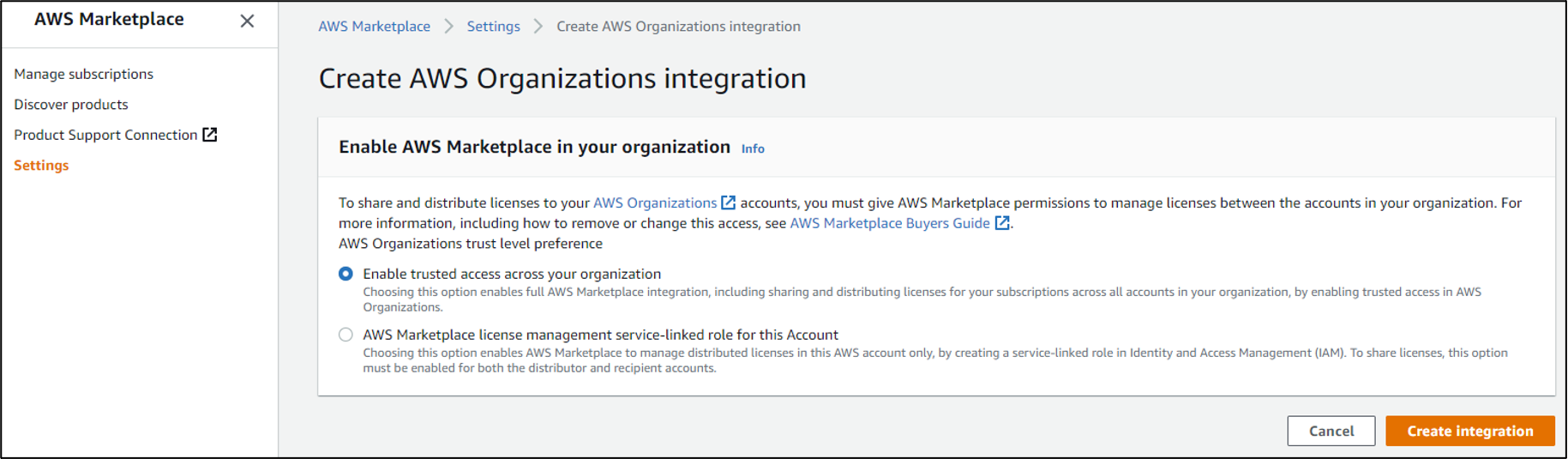Screen dimensions: 1568x459
Task: Click external link icon beside Product Support Connection
Action: coord(210,135)
